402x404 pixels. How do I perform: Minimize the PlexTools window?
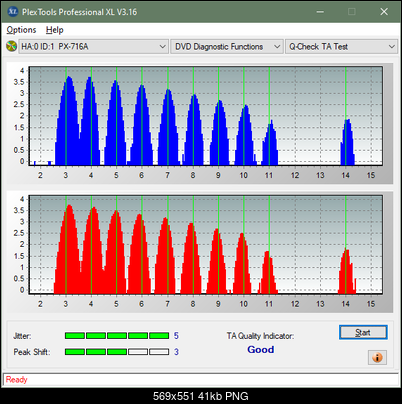point(320,12)
